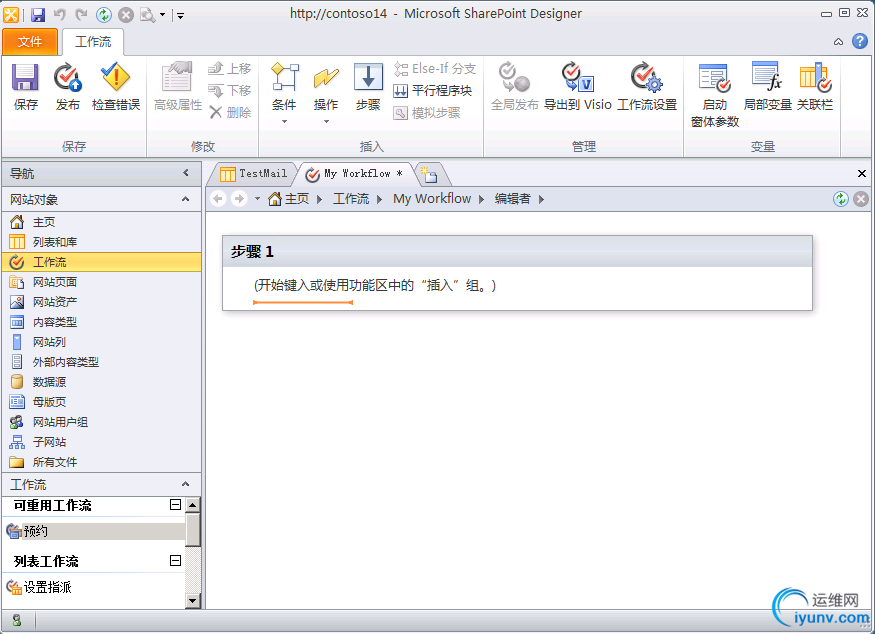Click refresh icon in Quick Access toolbar
This screenshot has width=875, height=634.
click(x=104, y=15)
